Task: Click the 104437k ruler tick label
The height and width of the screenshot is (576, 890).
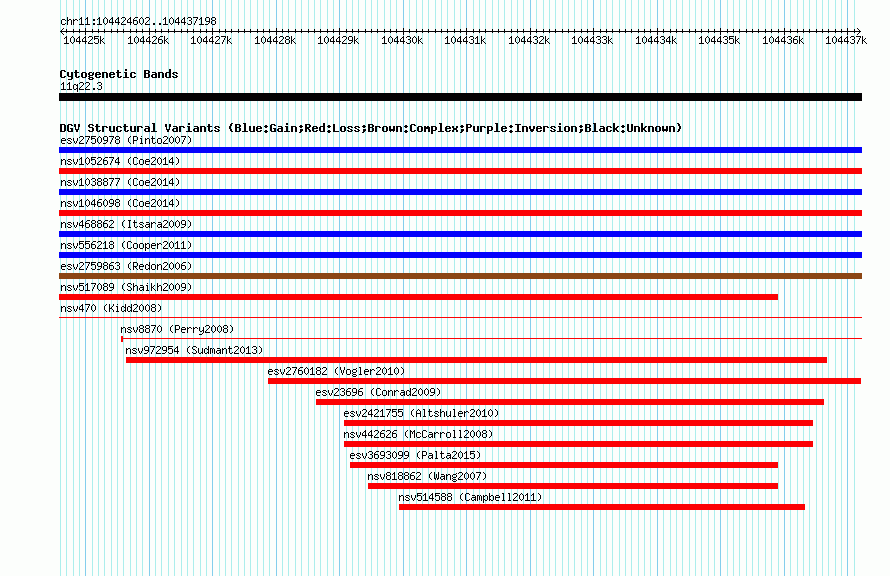Action: (846, 40)
